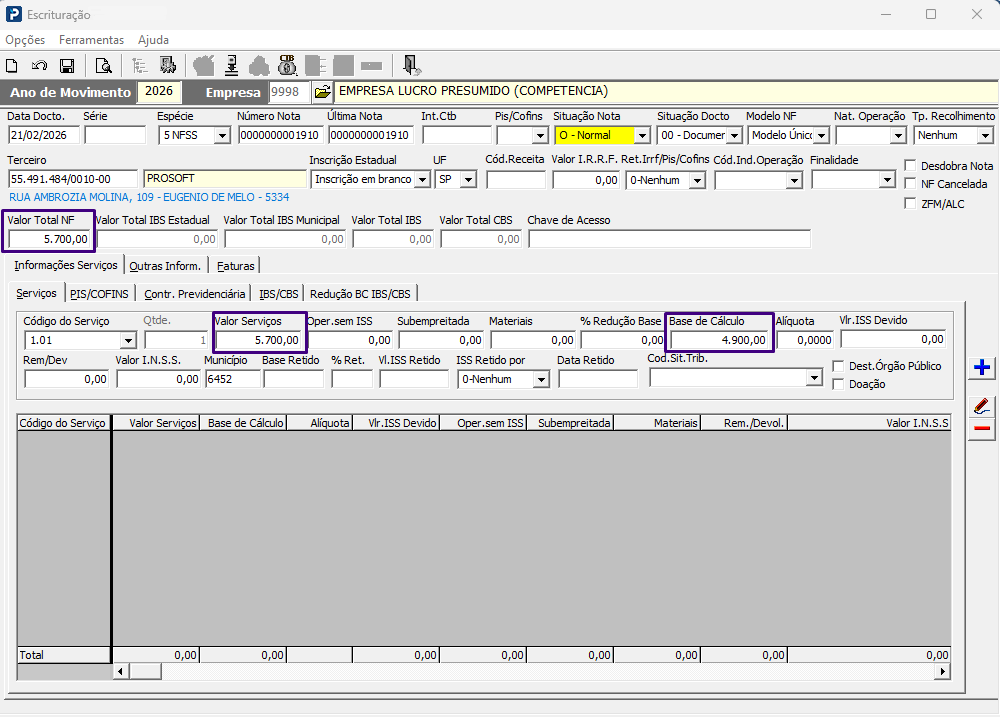This screenshot has height=717, width=1000.
Task: Open the PIS/COFINS sub-tab
Action: tap(99, 294)
